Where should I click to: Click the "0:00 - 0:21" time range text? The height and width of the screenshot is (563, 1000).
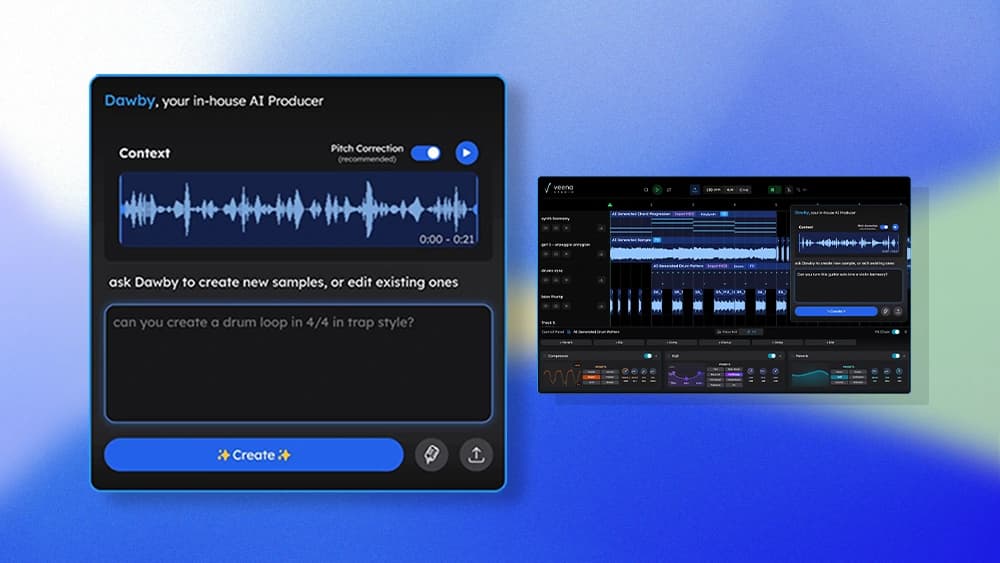coord(446,240)
